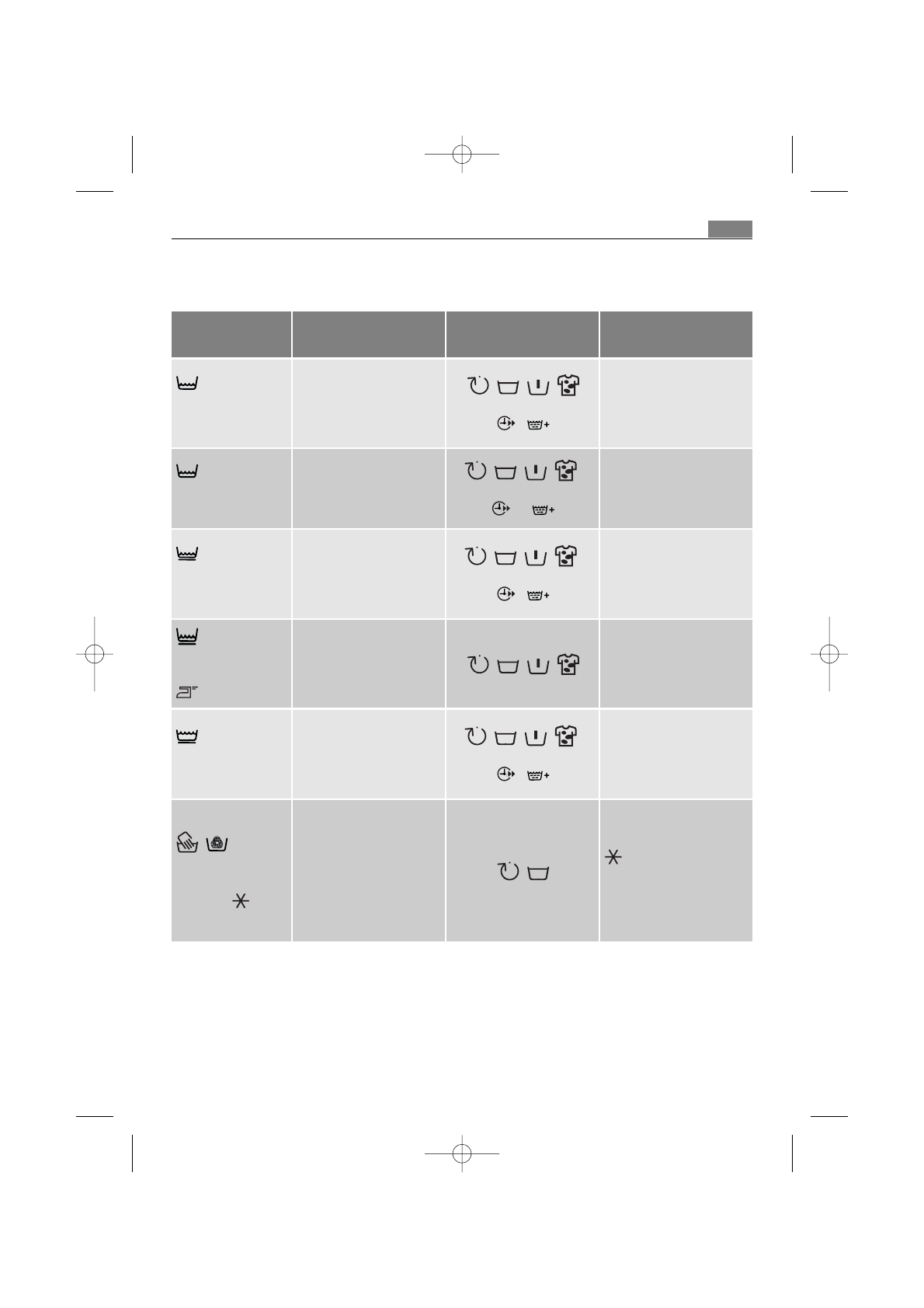Select the spin arrow icon in the second row

click(x=476, y=471)
